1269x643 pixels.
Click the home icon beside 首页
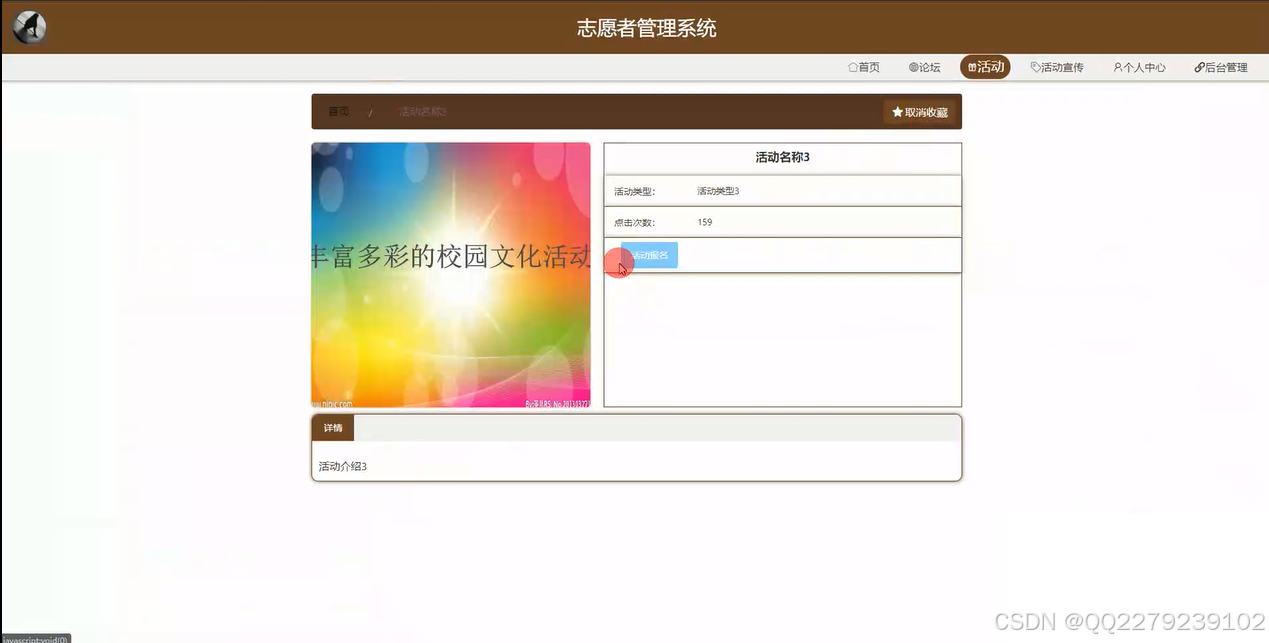point(851,67)
